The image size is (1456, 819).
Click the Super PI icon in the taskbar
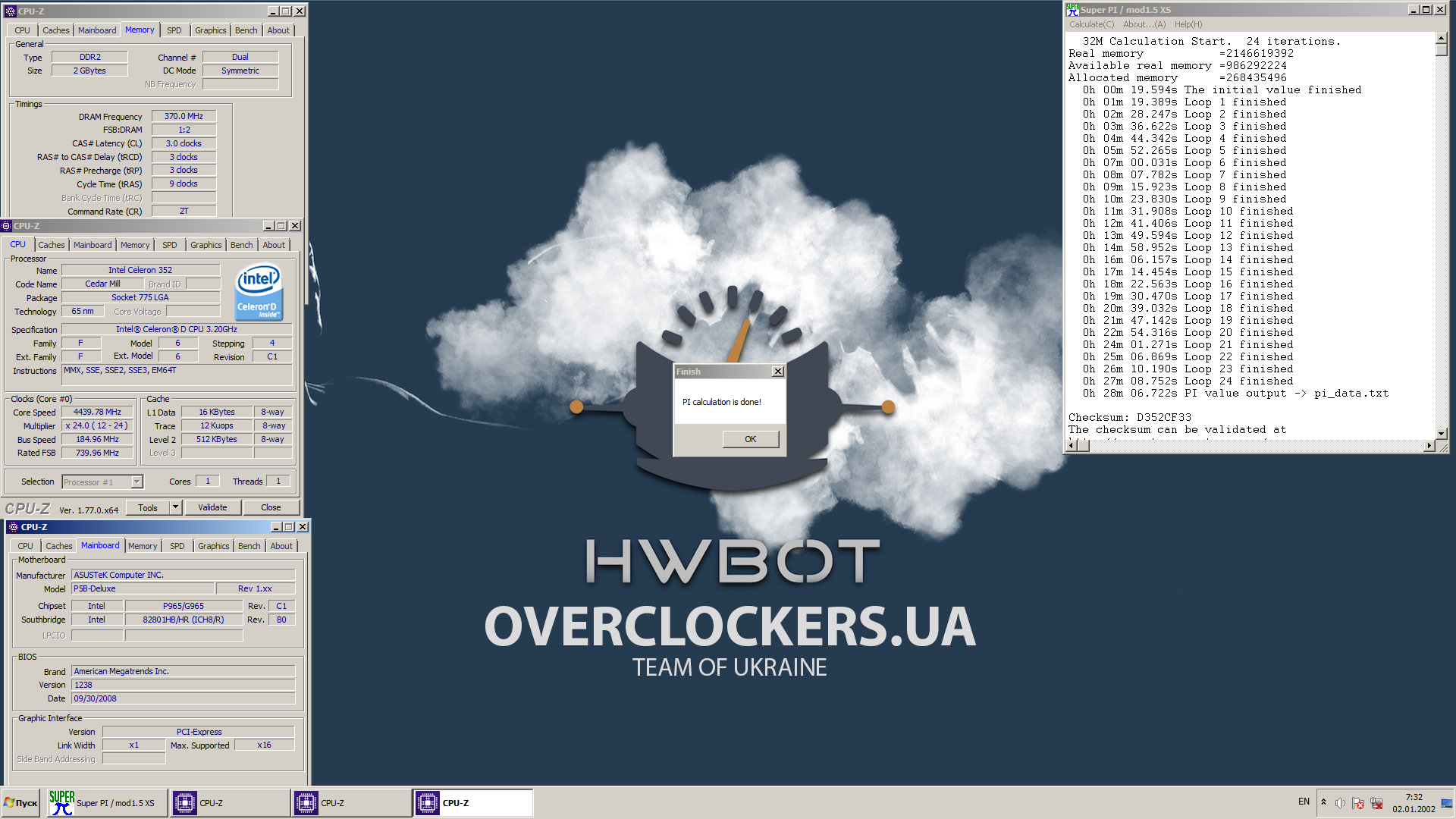tap(61, 803)
